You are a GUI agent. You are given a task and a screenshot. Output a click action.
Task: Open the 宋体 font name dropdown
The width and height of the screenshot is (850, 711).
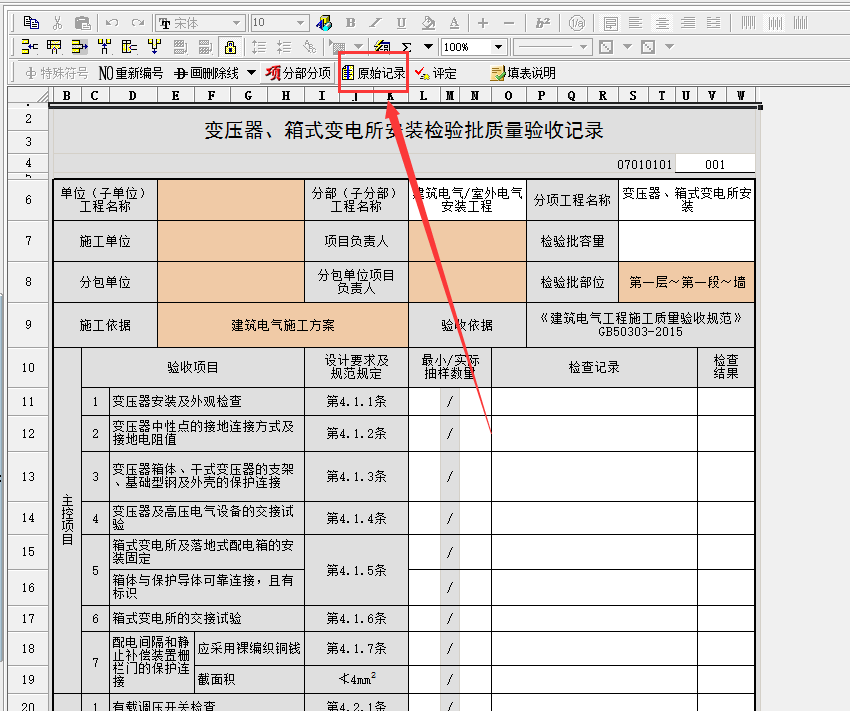237,22
